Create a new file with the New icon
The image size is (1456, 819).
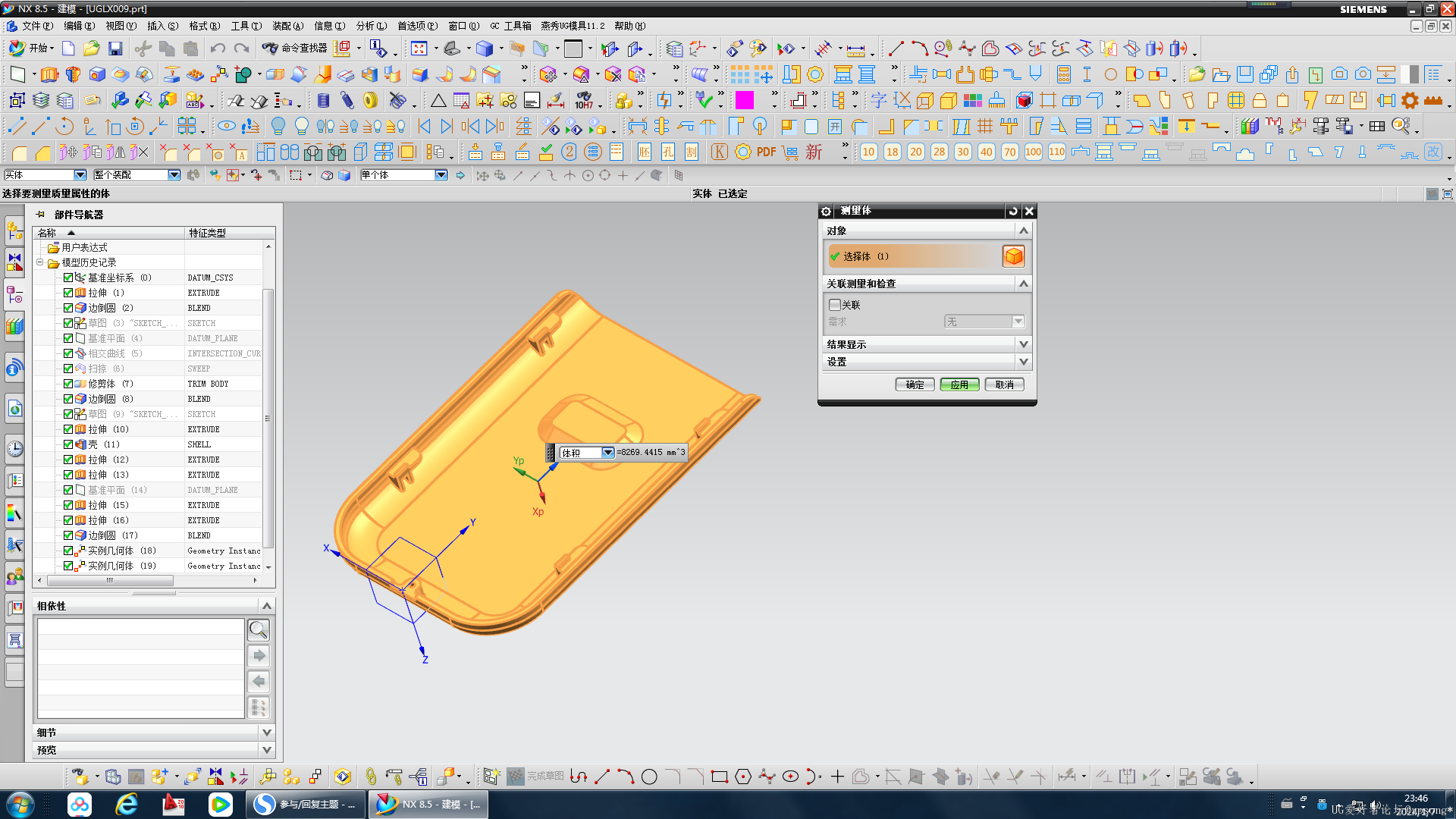tap(68, 49)
